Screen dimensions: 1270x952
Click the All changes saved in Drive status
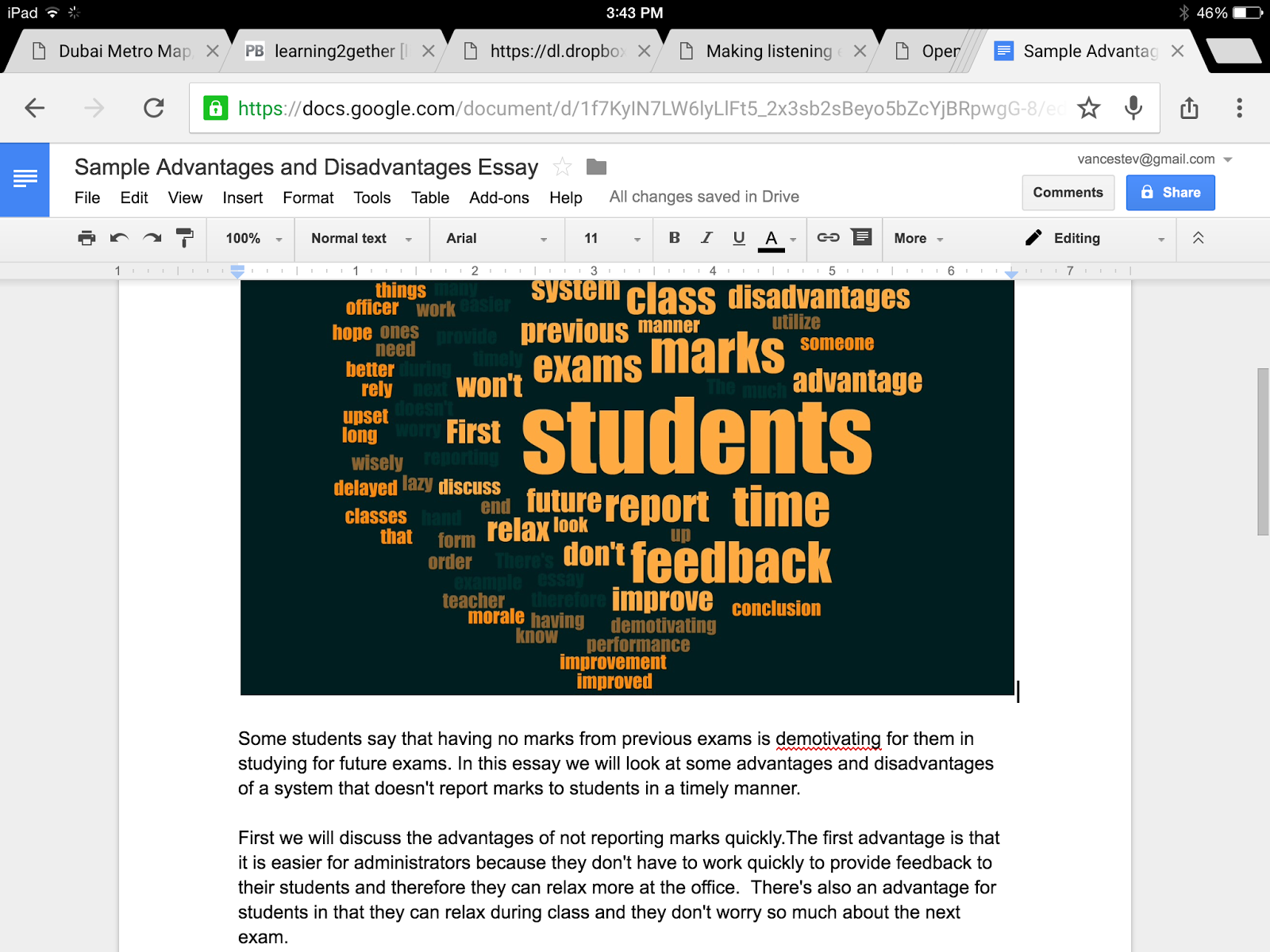point(704,197)
